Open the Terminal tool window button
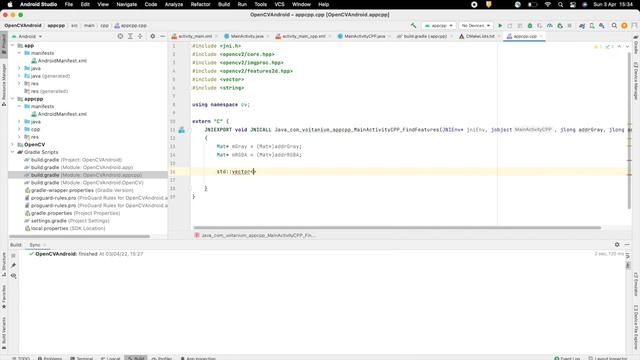The image size is (640, 360). tap(82, 358)
